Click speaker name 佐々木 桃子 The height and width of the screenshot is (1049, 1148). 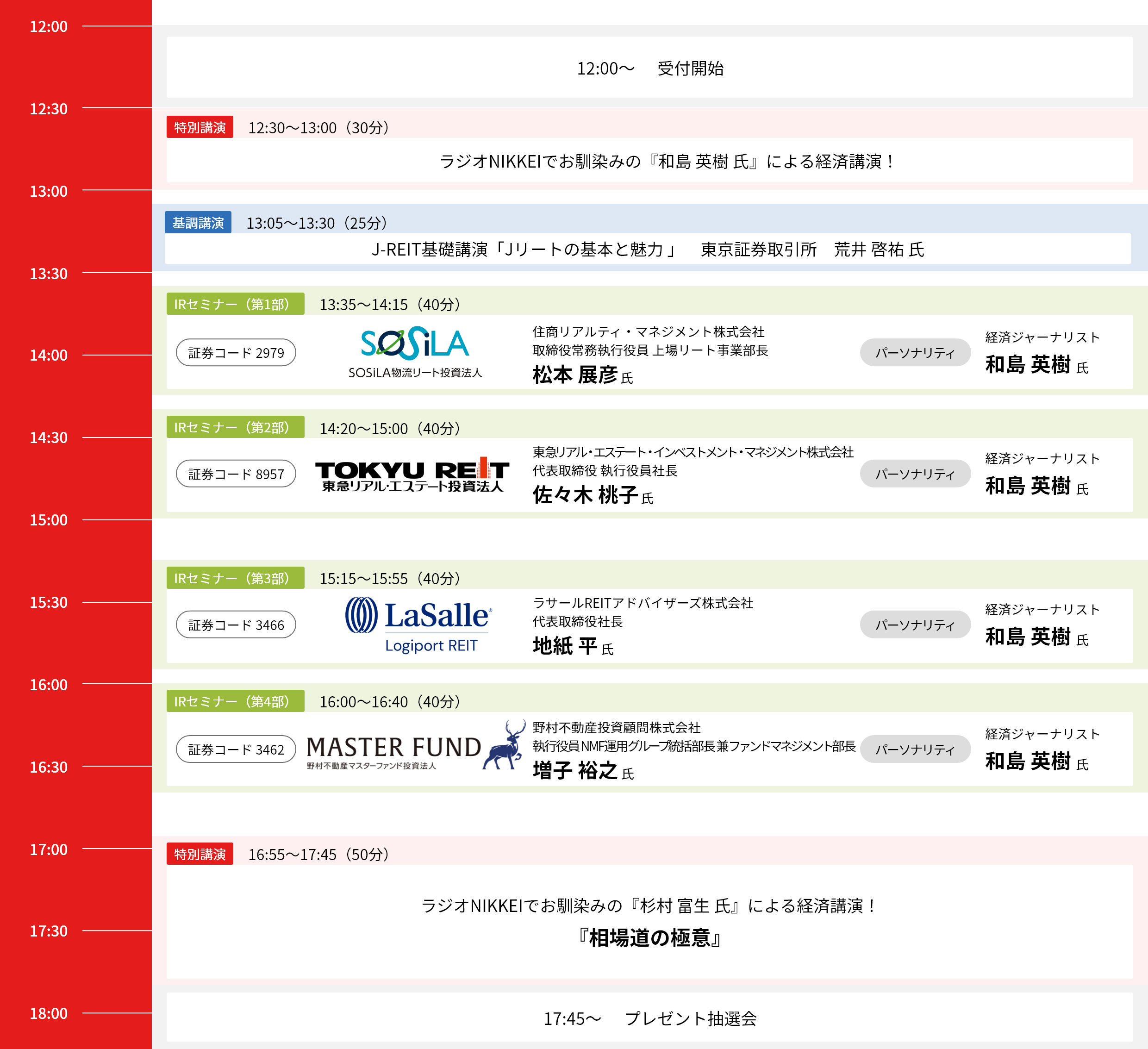586,495
